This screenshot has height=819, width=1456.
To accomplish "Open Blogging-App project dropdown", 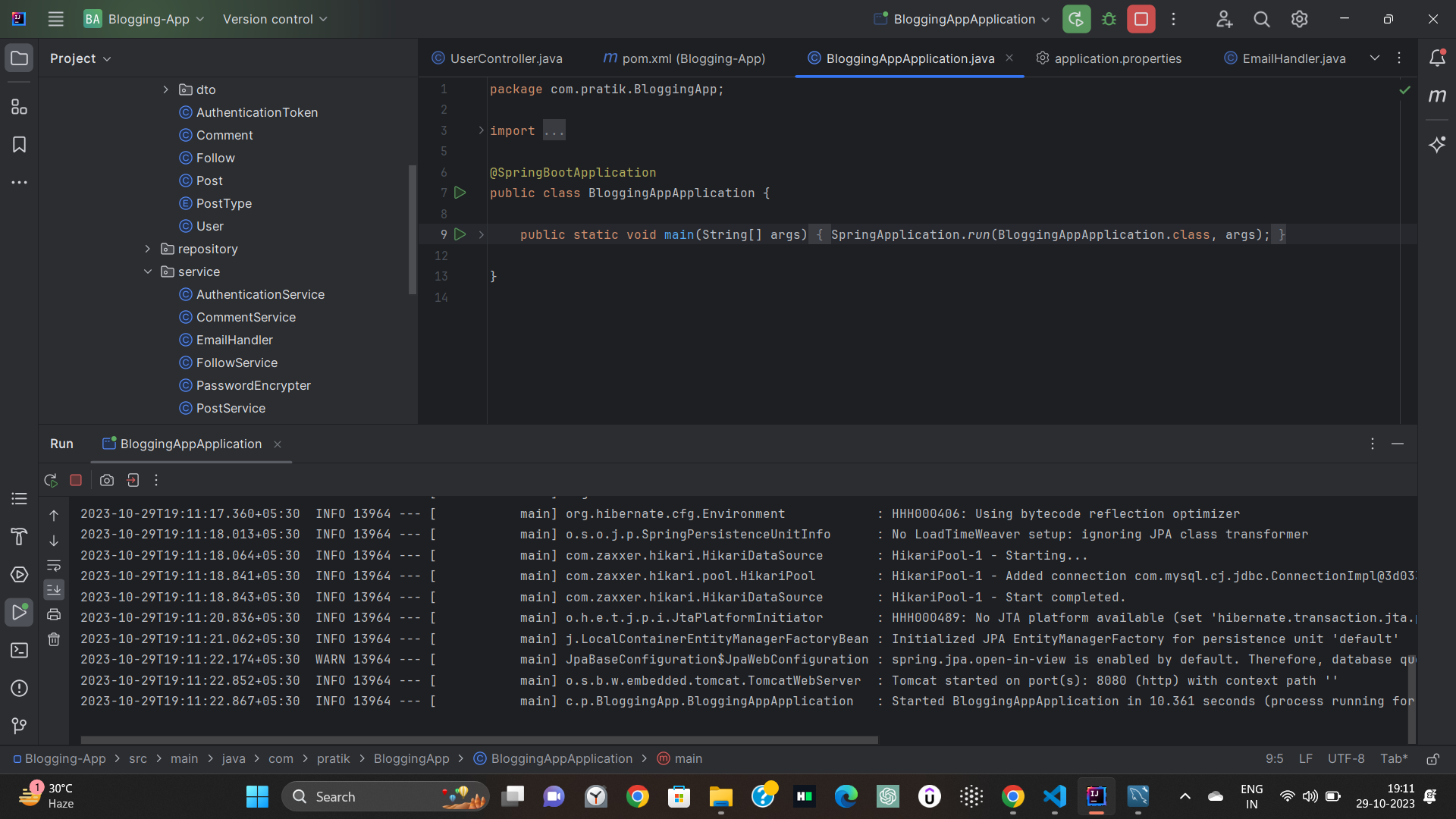I will pyautogui.click(x=144, y=19).
